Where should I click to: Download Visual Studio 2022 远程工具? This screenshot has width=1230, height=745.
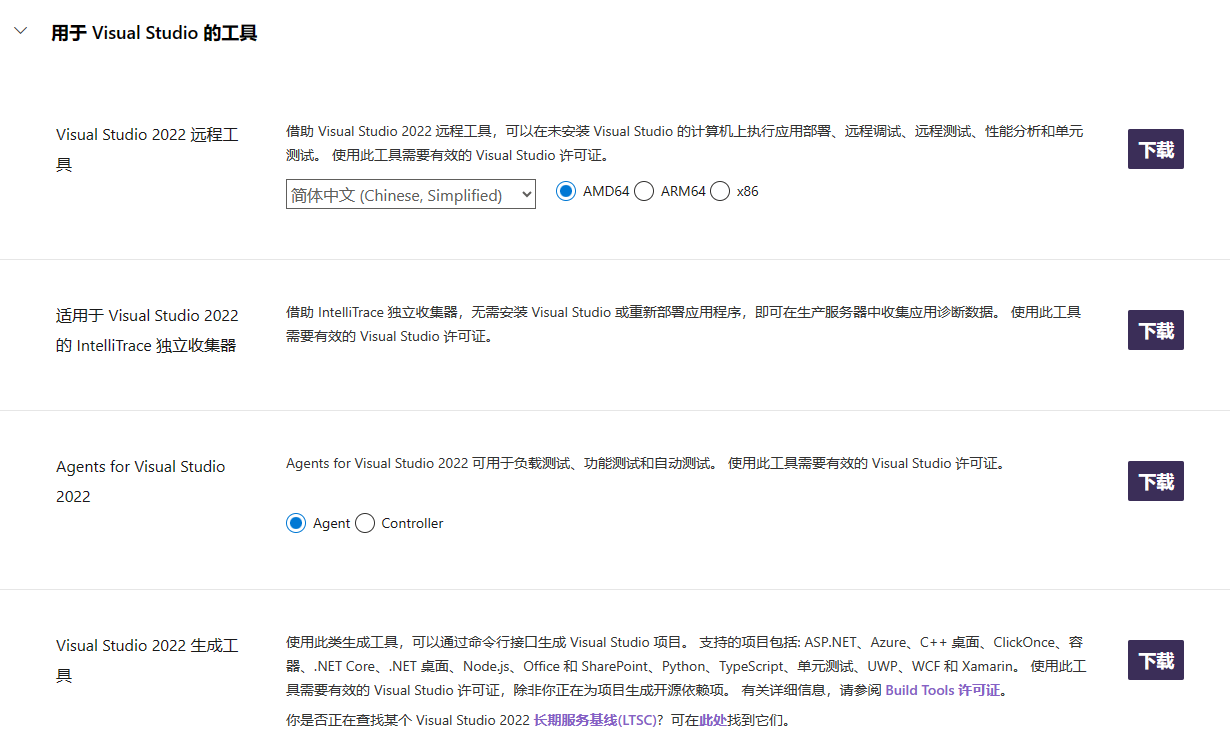1156,150
